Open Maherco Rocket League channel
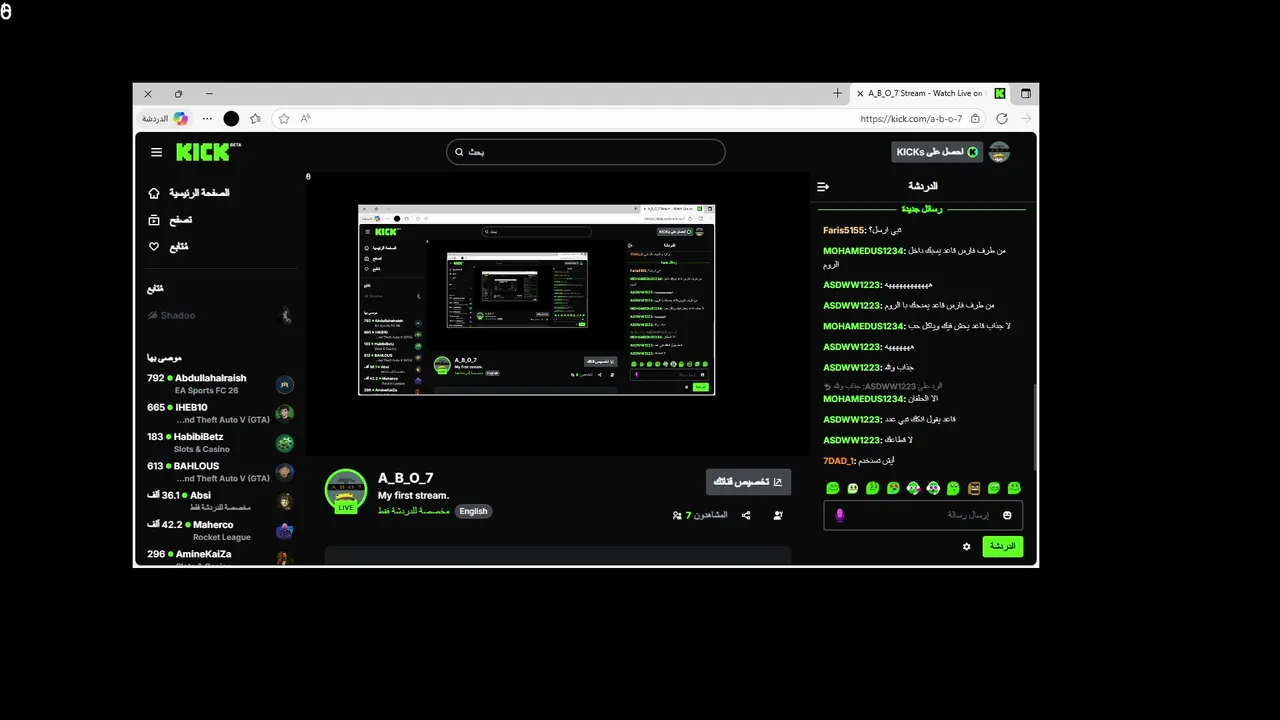Viewport: 1280px width, 720px height. [x=220, y=530]
